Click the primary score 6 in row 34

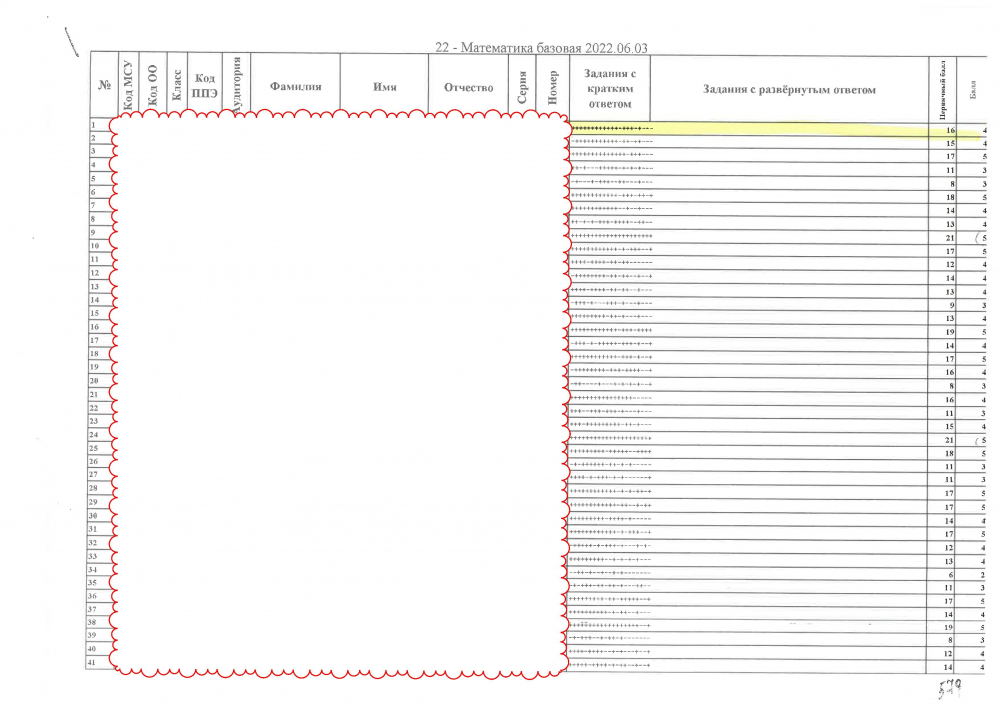click(950, 574)
